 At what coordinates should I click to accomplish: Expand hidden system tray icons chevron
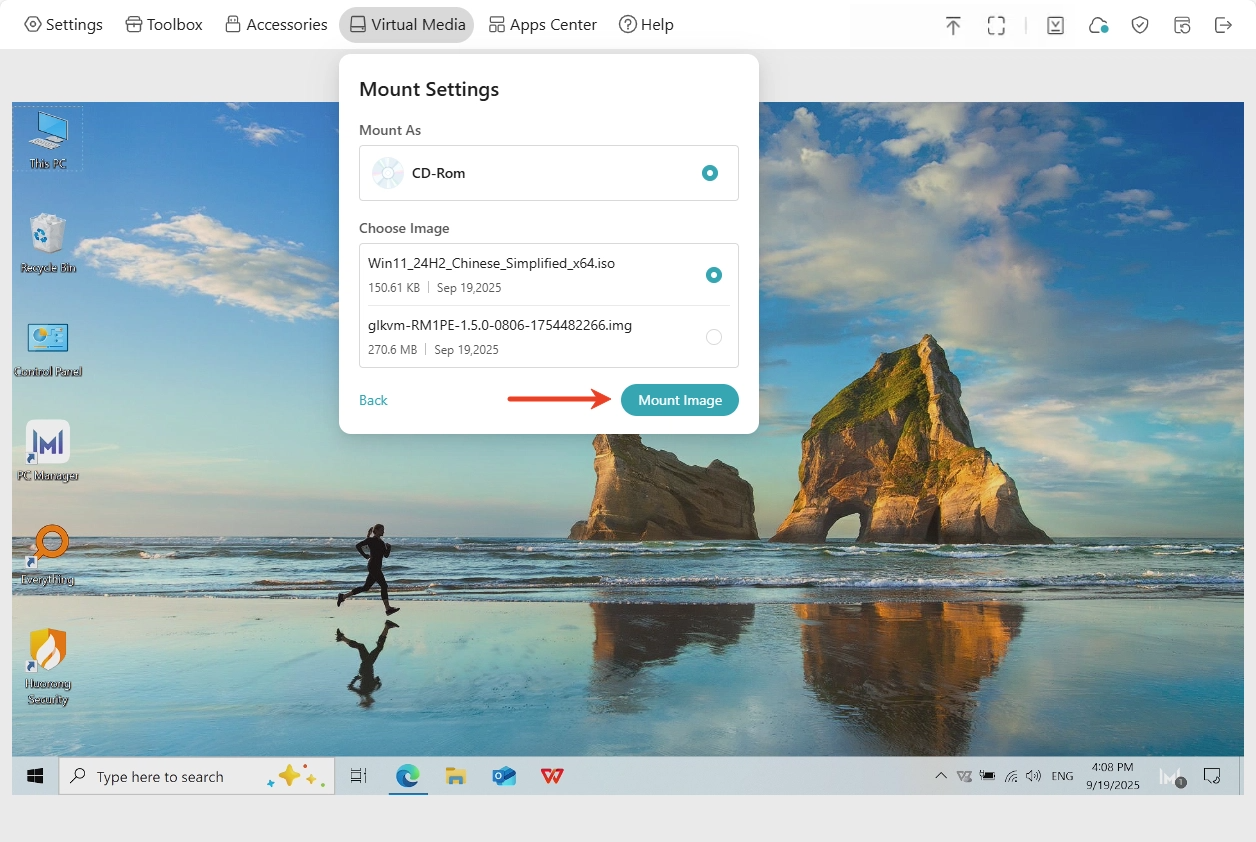coord(940,776)
